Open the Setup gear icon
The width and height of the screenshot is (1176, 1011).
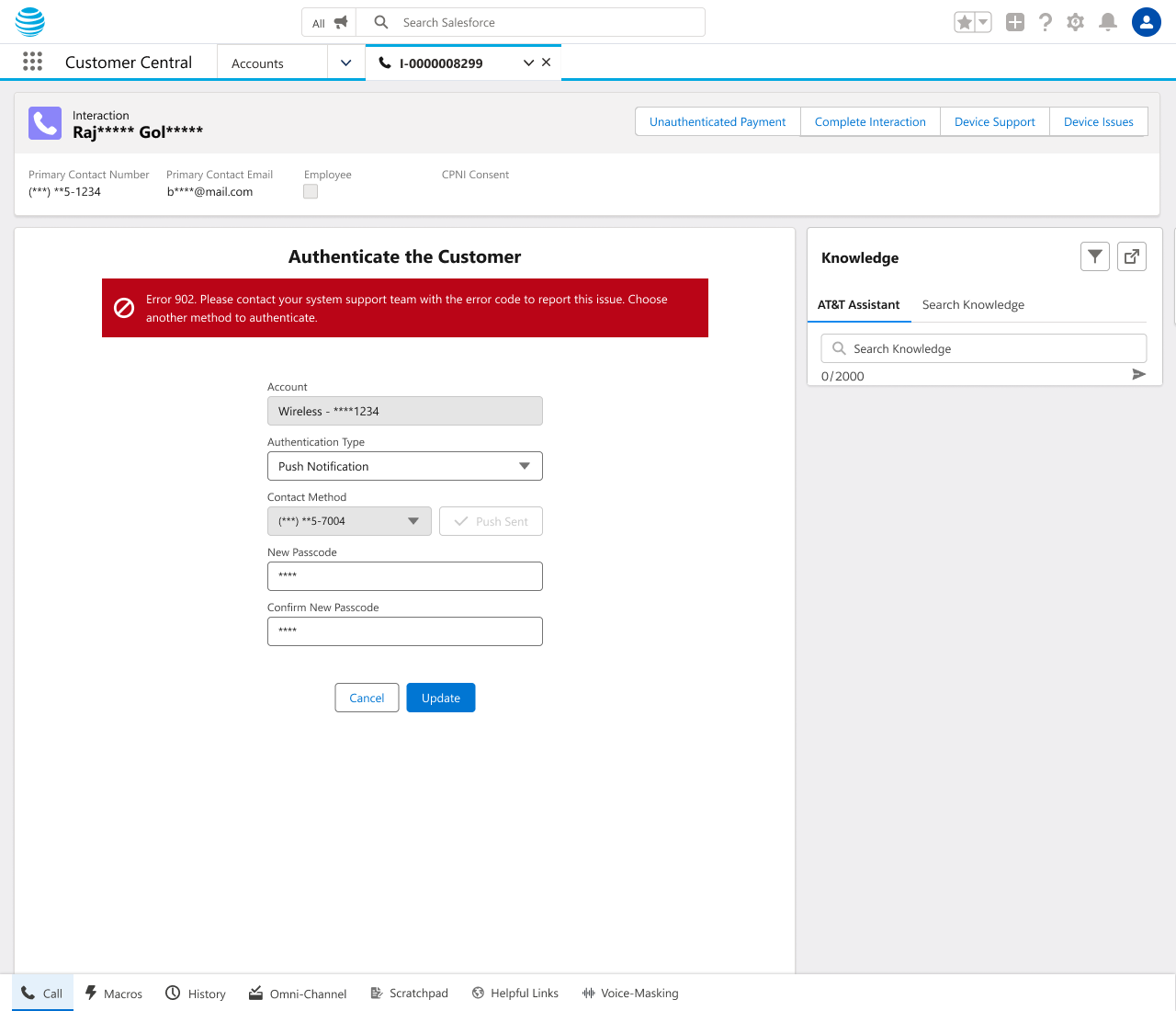(x=1076, y=22)
